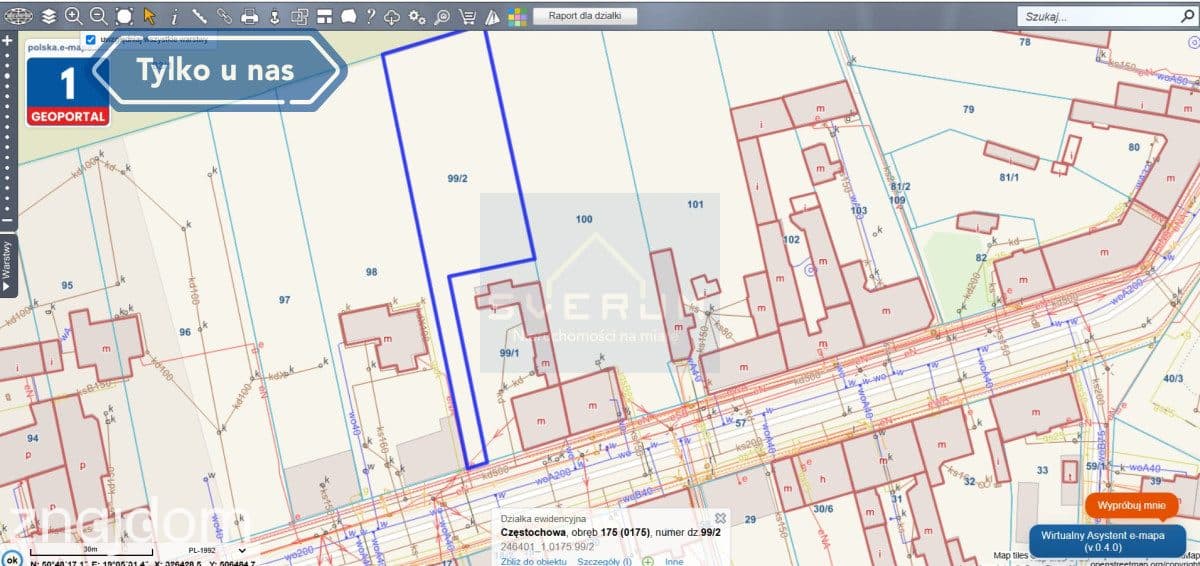Open the PL-1992 coordinate system dropdown
1200x566 pixels.
217,551
